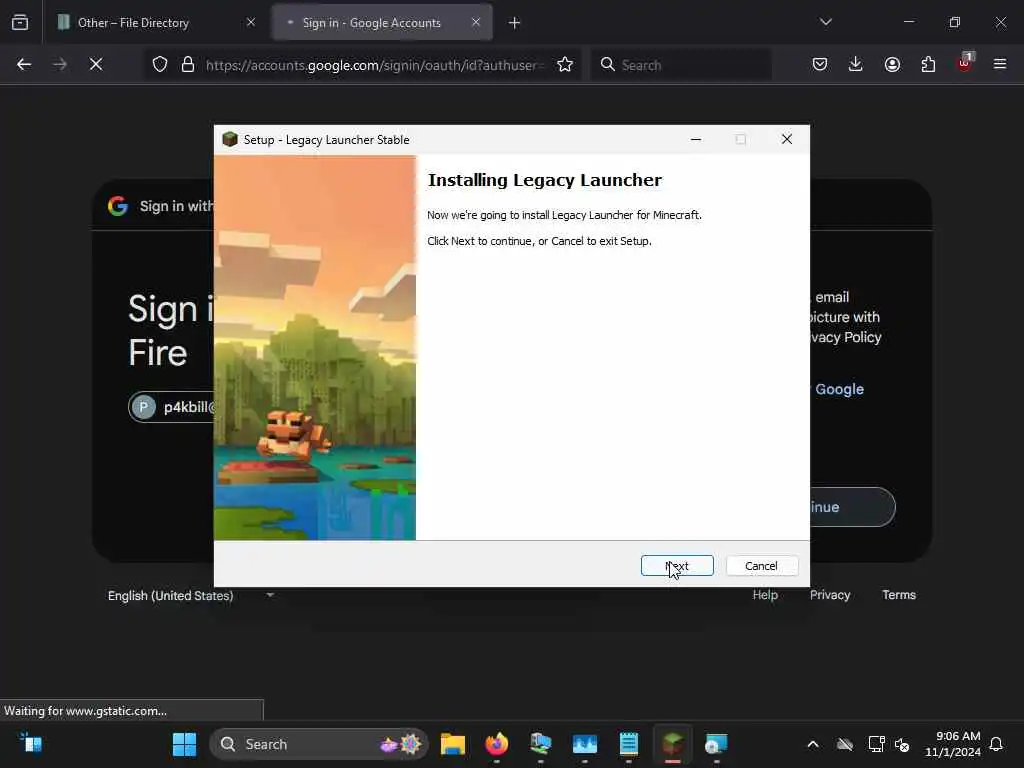This screenshot has width=1024, height=768.
Task: Click the OneDrive cloud tray icon
Action: coord(845,744)
